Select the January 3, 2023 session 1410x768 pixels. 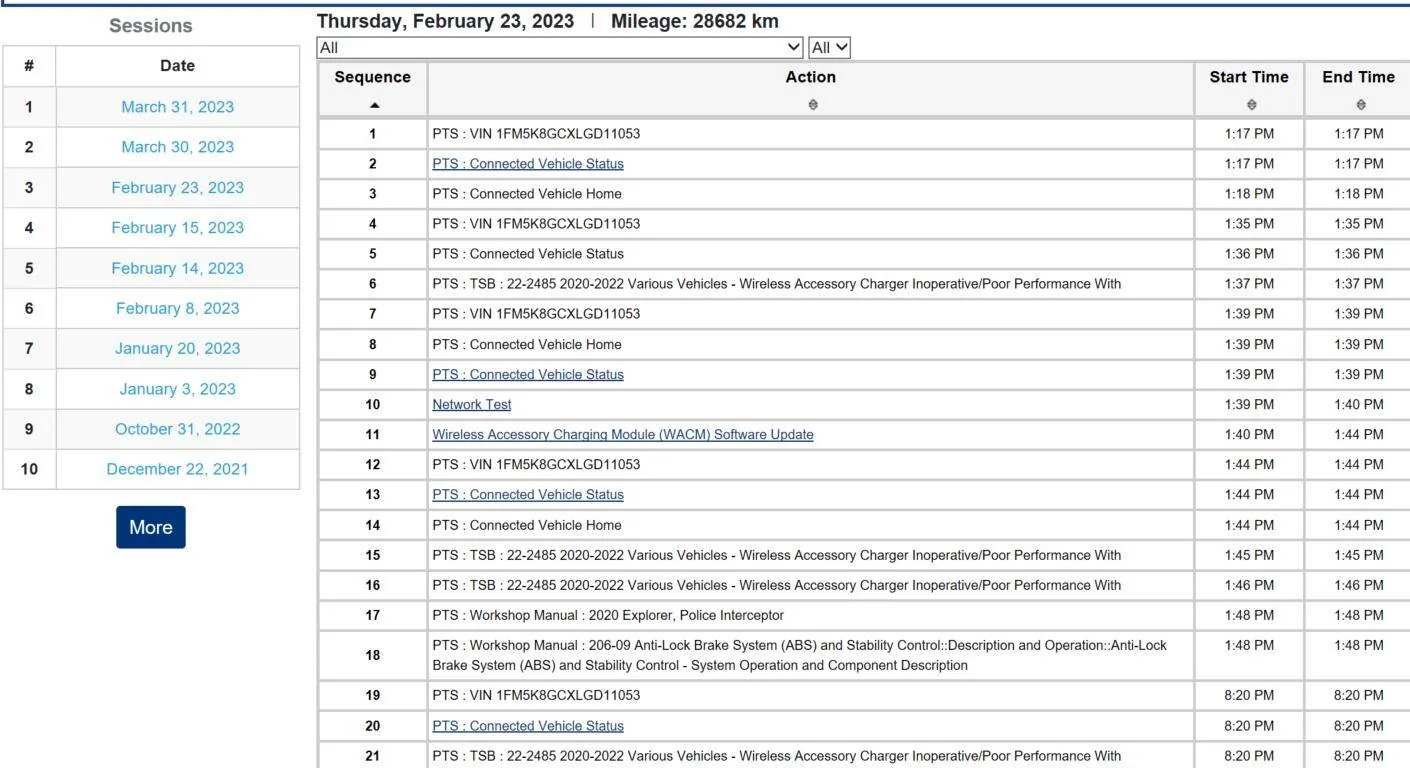click(177, 389)
